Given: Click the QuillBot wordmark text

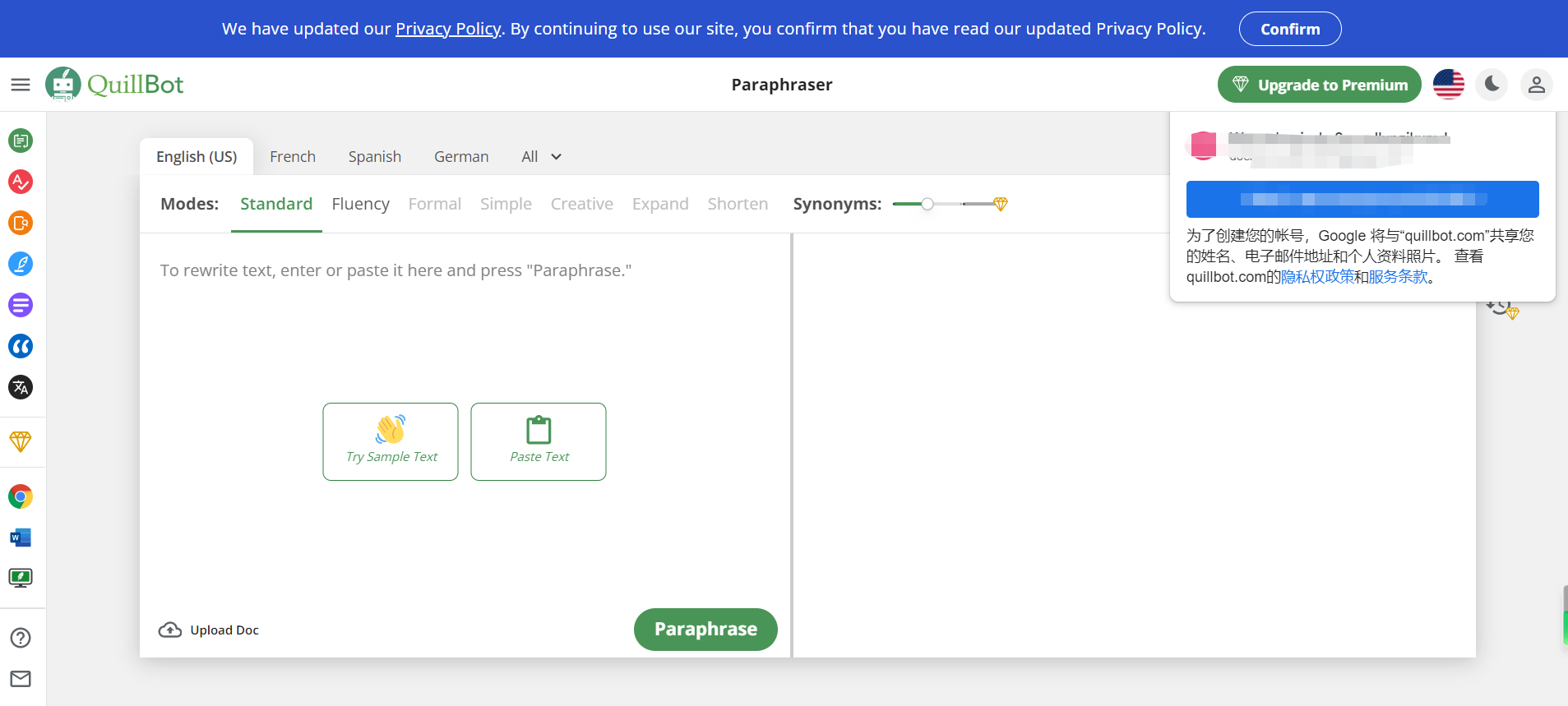Looking at the screenshot, I should pyautogui.click(x=136, y=85).
